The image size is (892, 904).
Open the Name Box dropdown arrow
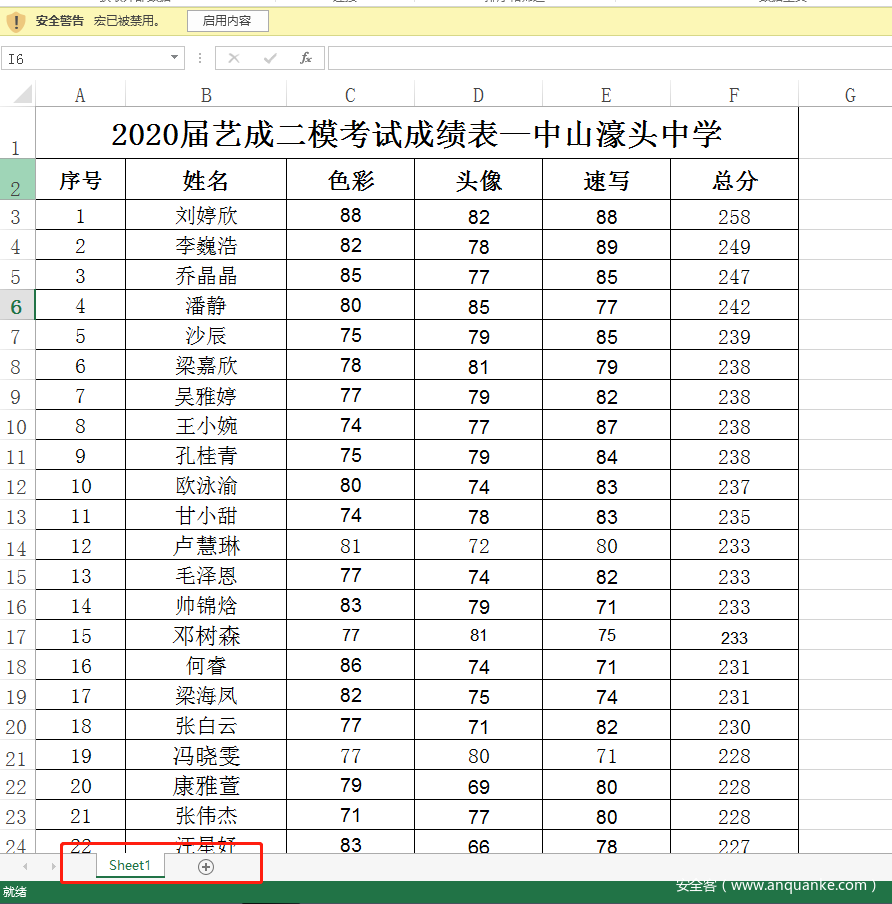pyautogui.click(x=175, y=59)
